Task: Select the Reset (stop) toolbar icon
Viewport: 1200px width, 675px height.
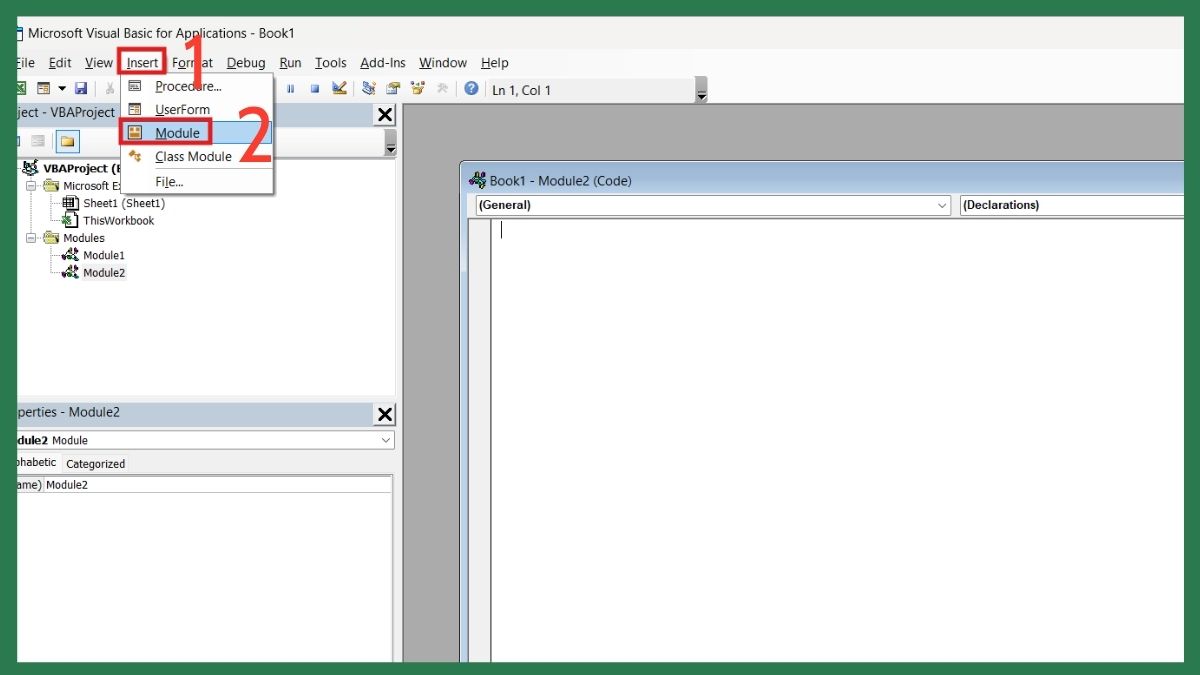Action: pos(314,88)
